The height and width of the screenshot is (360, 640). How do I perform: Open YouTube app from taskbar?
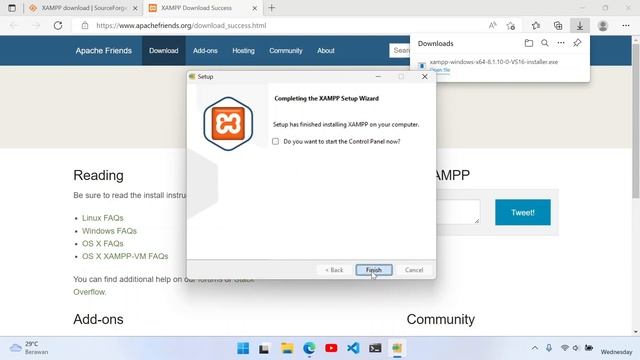(x=331, y=348)
